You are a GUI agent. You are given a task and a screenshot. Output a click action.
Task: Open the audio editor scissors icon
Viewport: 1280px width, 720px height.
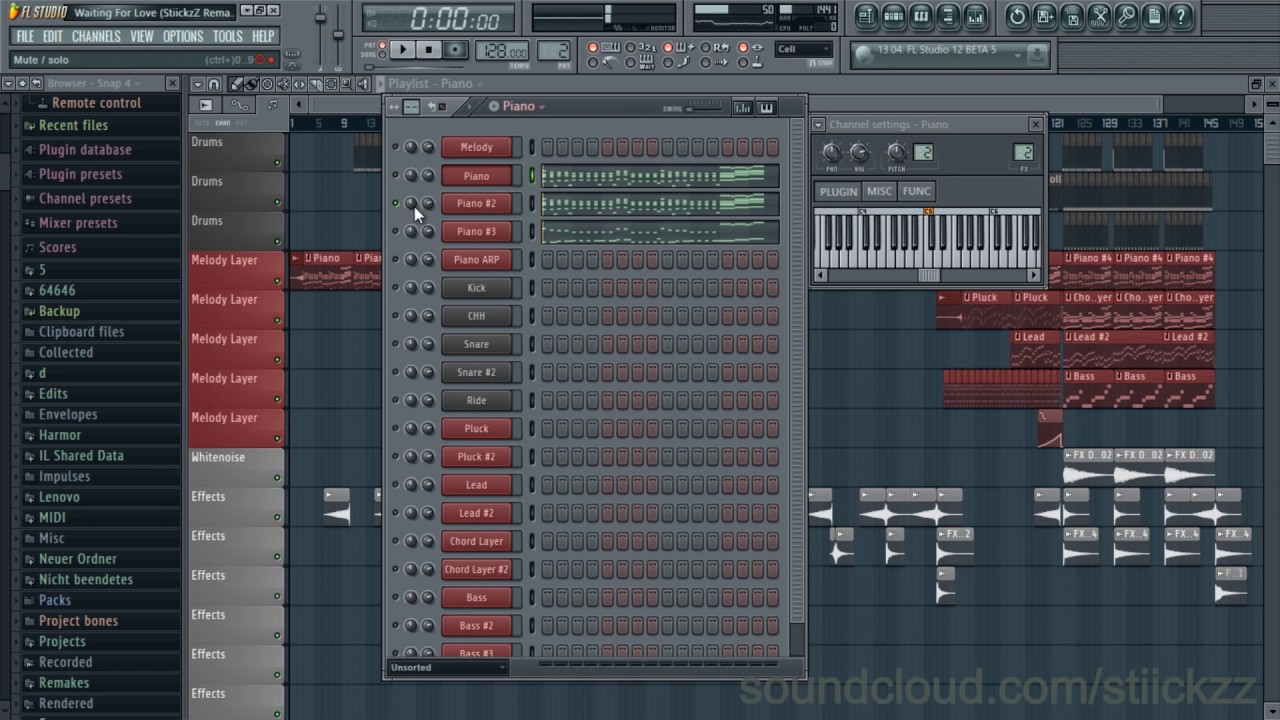(1099, 17)
